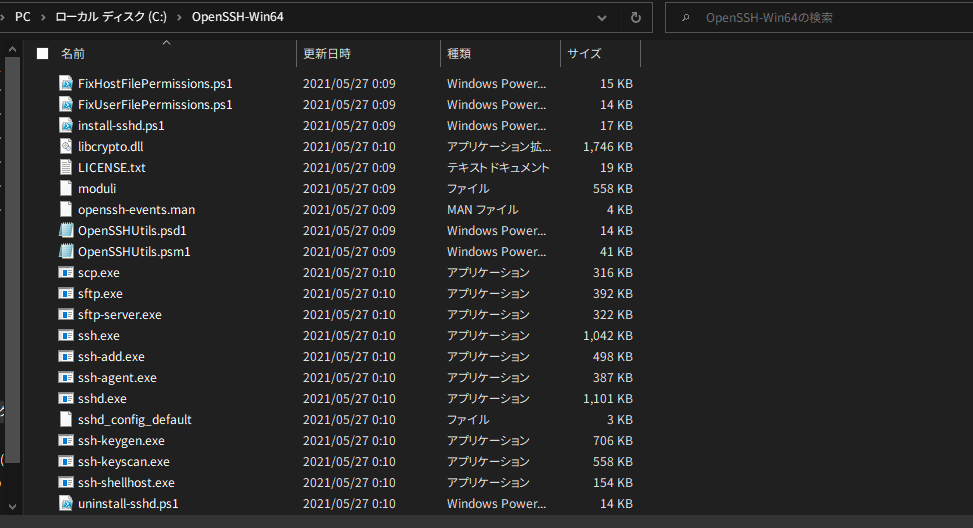Navigate to ローカル ディスク (C:) breadcrumb

pyautogui.click(x=111, y=17)
